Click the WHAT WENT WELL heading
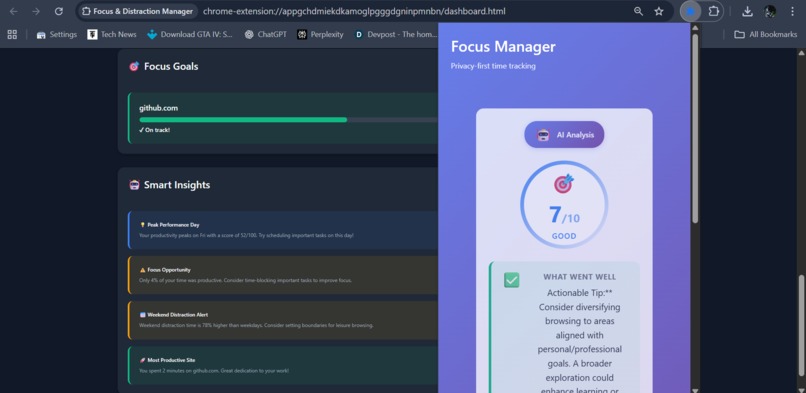 (579, 277)
